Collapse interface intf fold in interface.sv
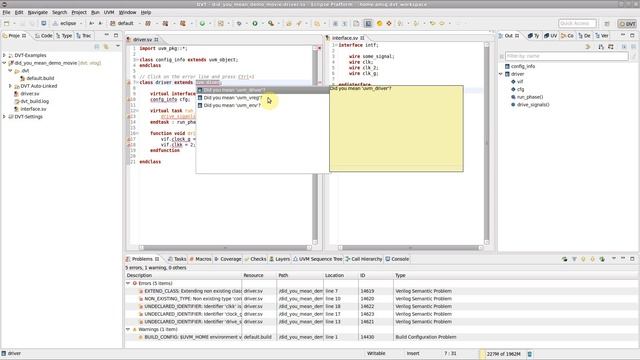 click(x=335, y=45)
